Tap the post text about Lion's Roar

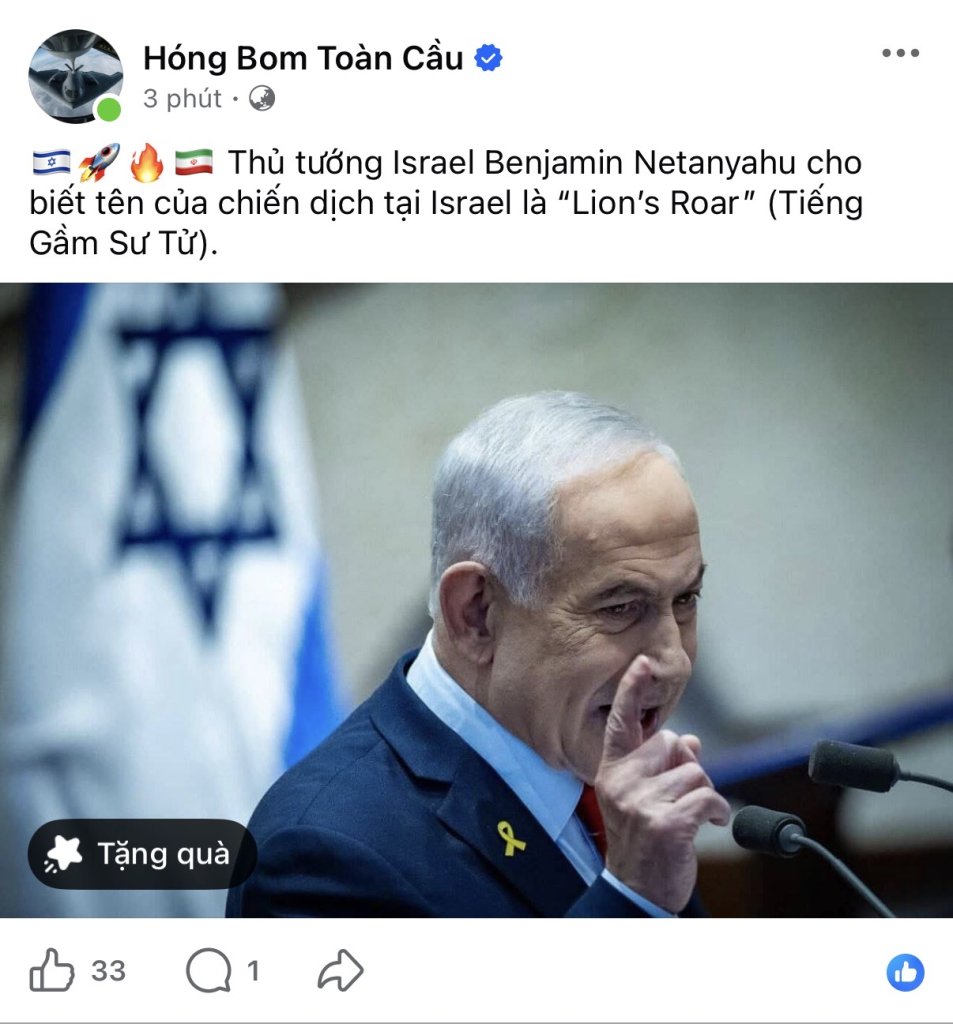446,203
